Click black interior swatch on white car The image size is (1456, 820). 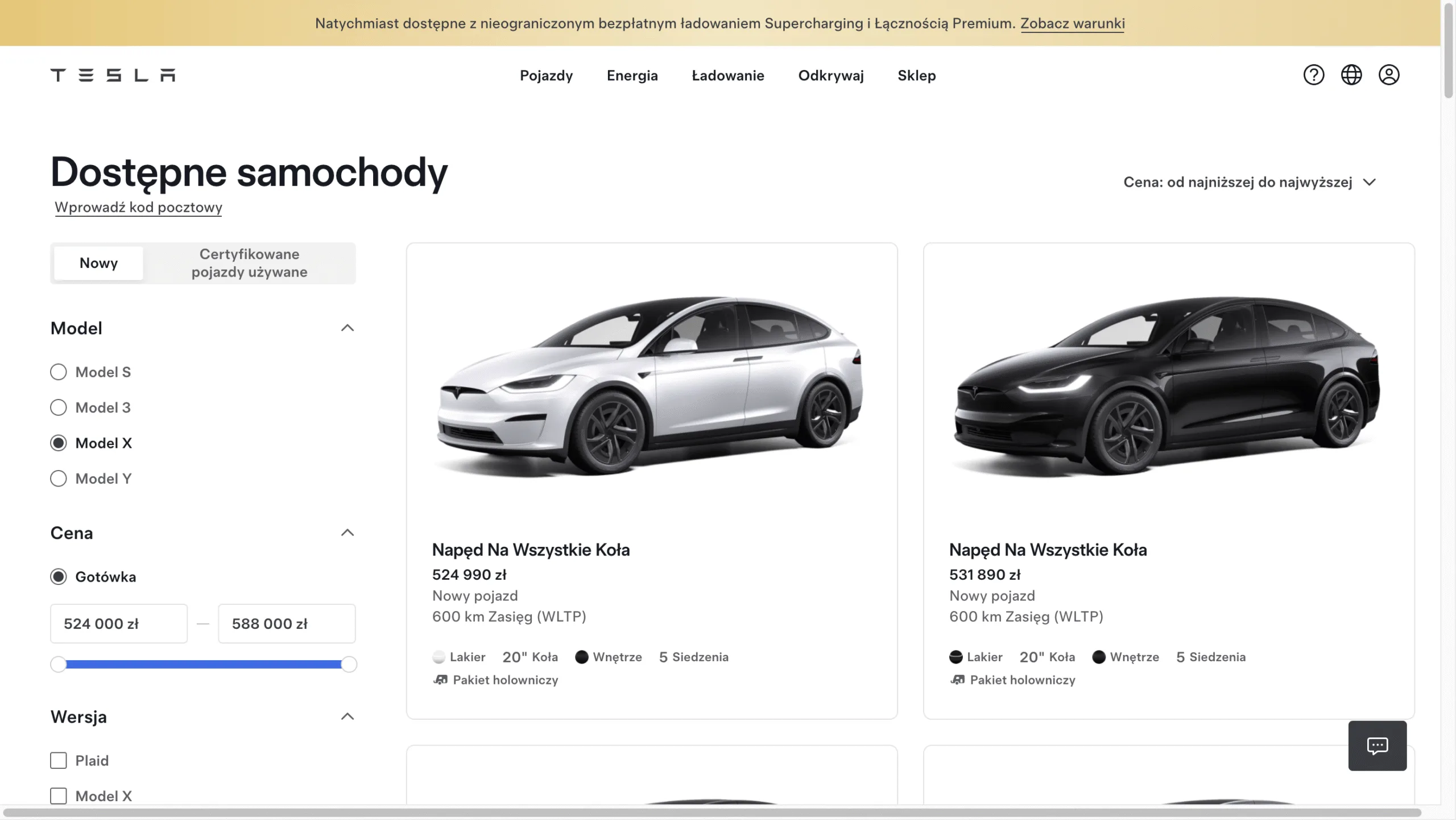click(581, 657)
